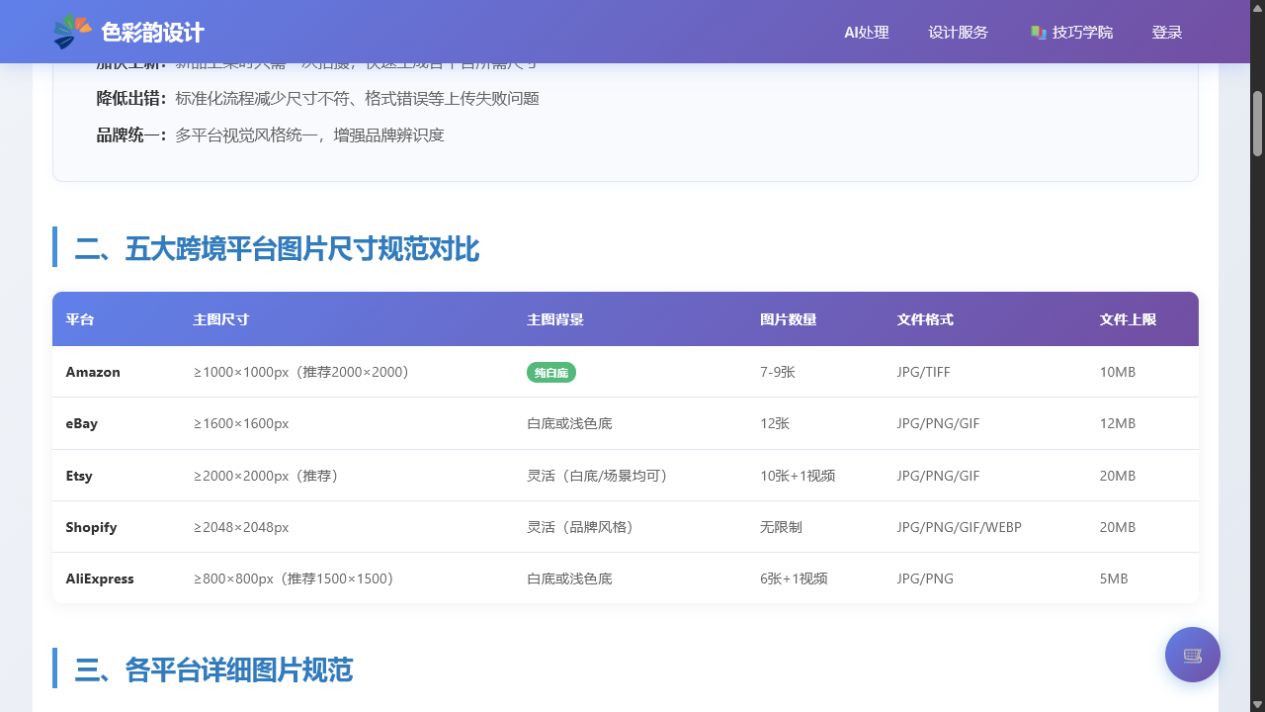Viewport: 1265px width, 712px height.
Task: Click the scrollbar up arrow
Action: click(x=1257, y=8)
